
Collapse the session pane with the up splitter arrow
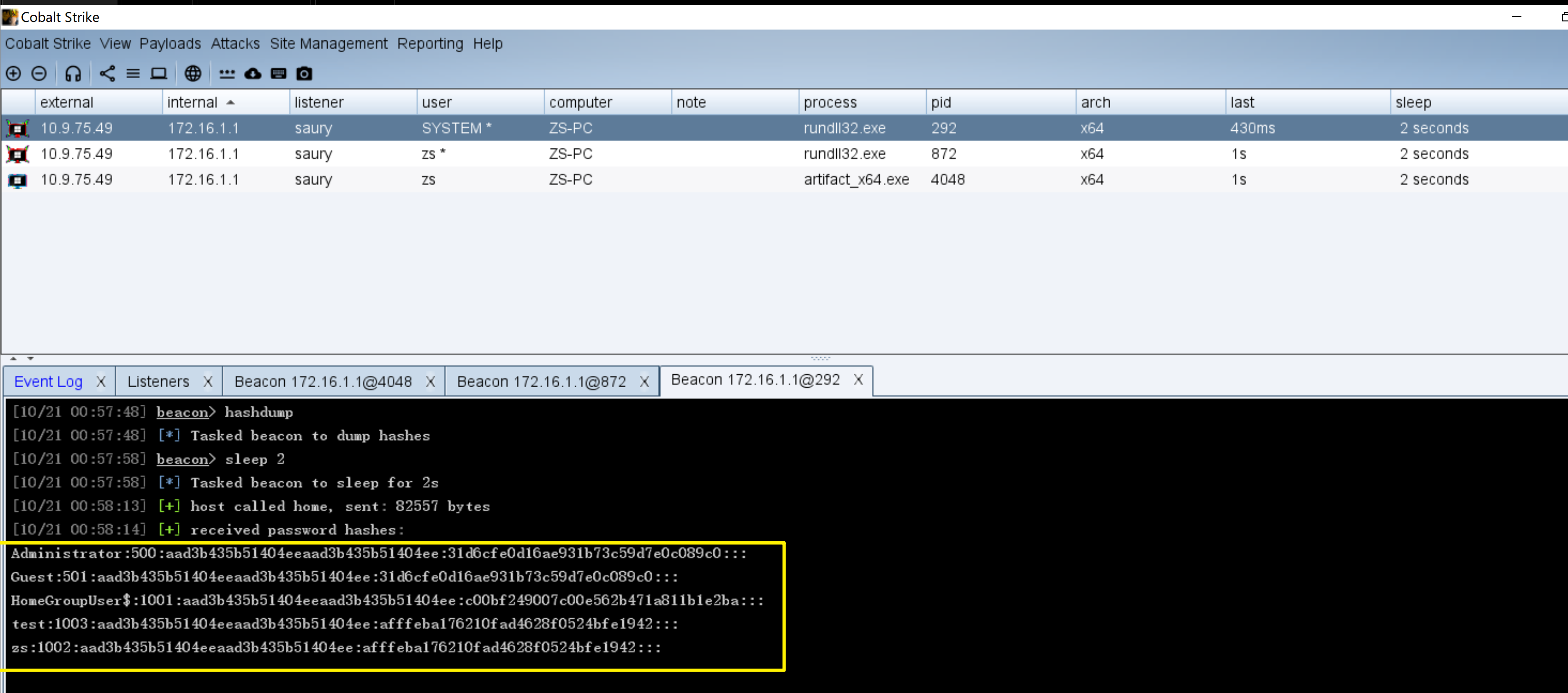coord(13,359)
